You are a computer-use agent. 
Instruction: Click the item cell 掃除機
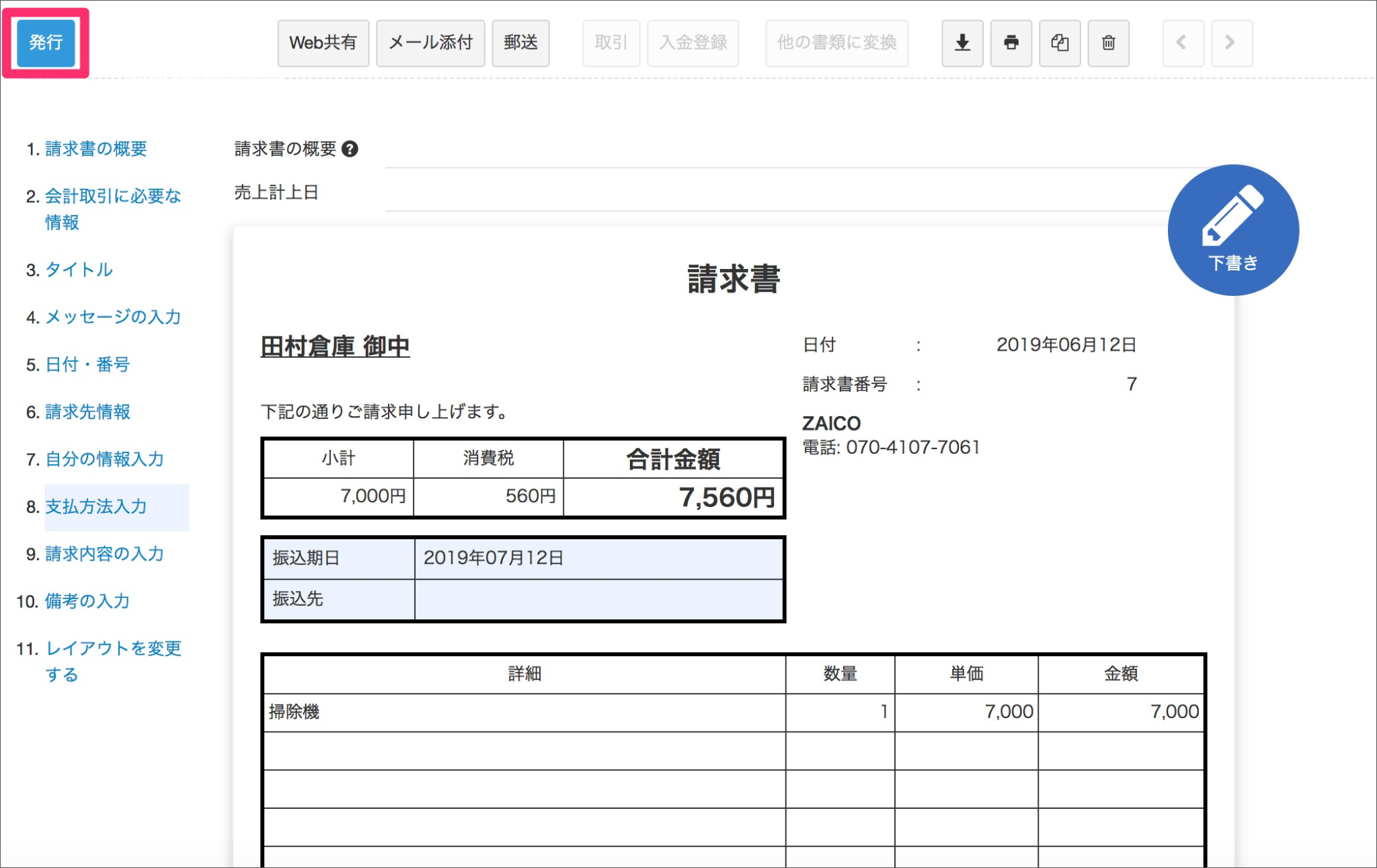(x=524, y=712)
